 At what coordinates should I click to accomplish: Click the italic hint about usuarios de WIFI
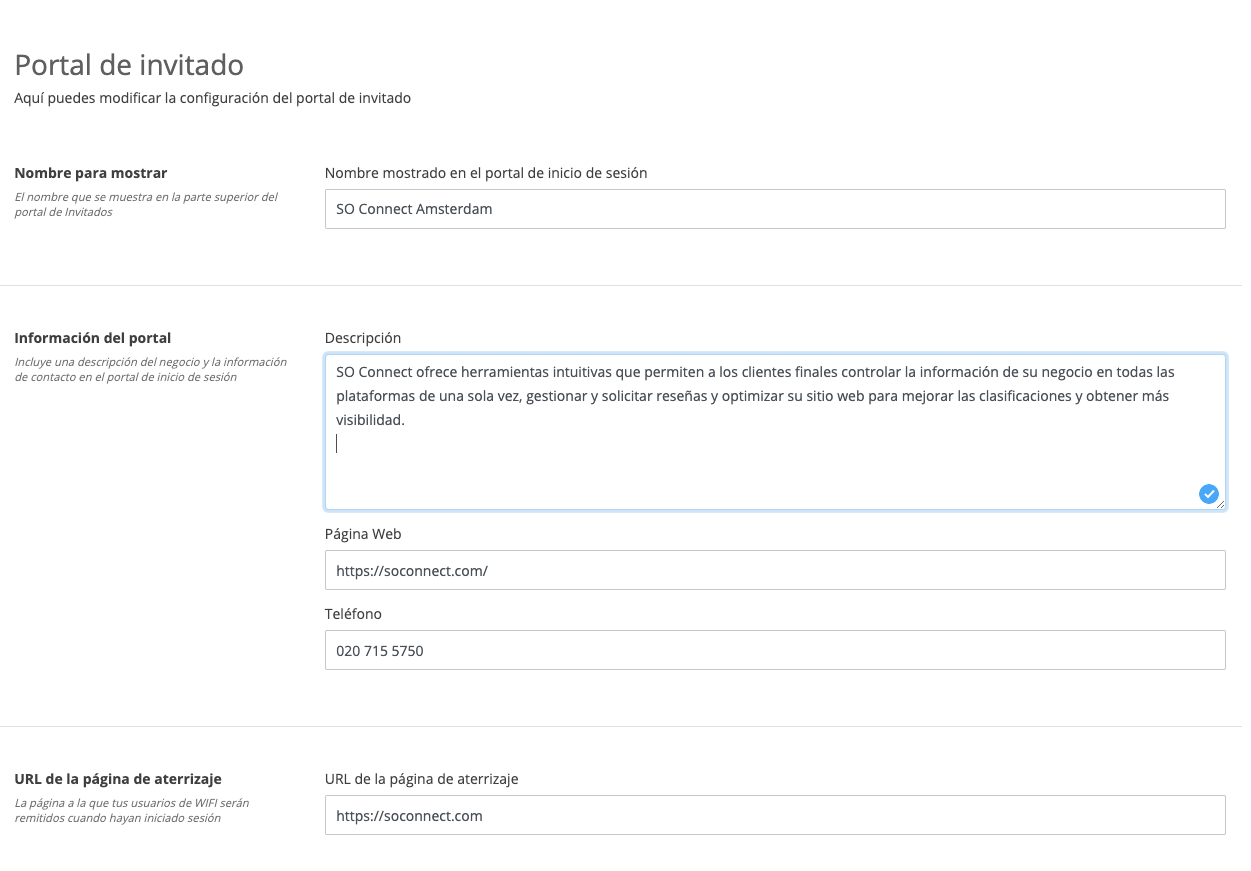coord(132,810)
